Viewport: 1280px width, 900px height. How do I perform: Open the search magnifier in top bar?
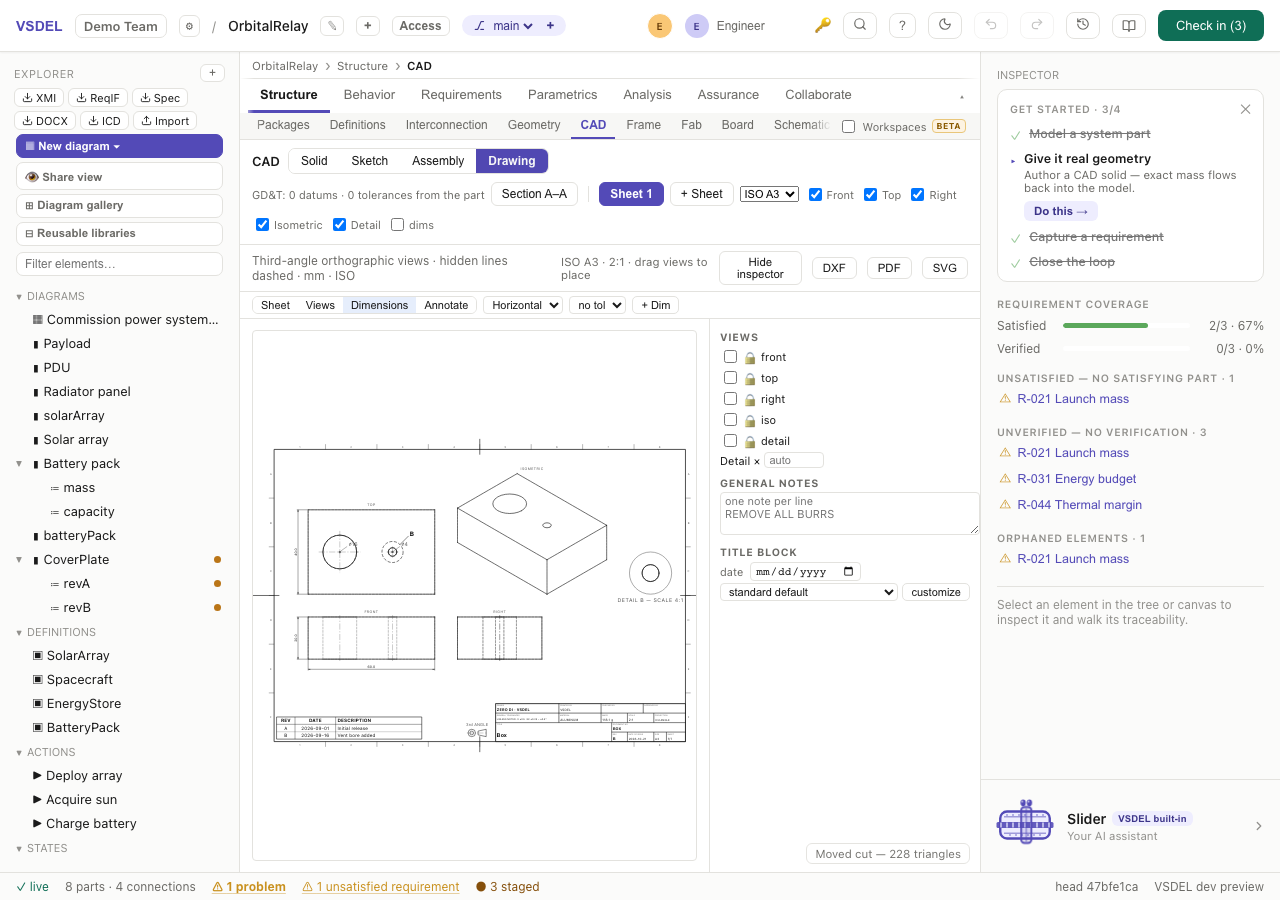tap(860, 26)
